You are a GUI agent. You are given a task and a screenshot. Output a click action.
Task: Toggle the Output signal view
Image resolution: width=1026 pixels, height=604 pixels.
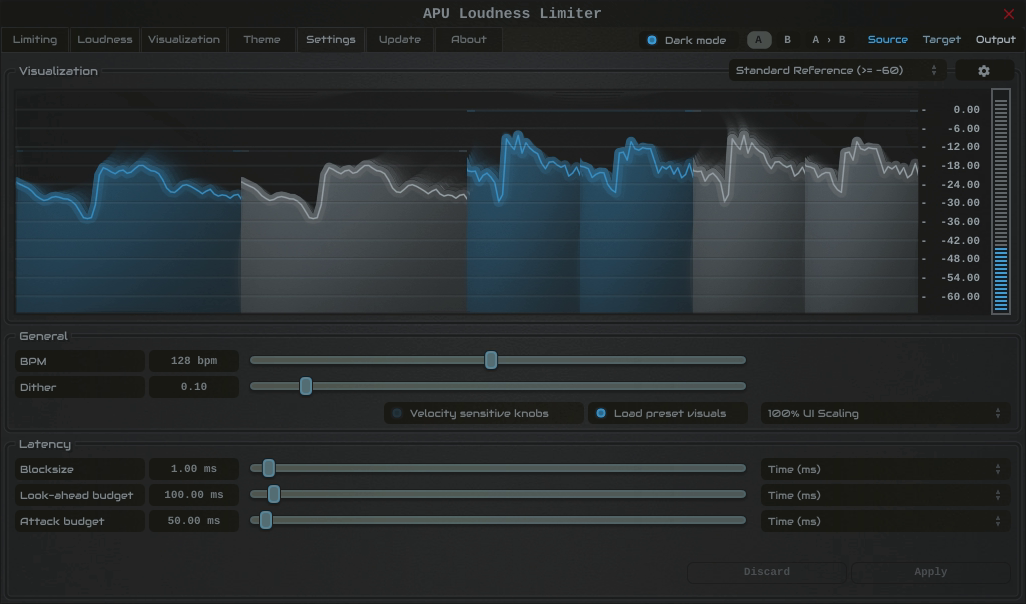(995, 40)
